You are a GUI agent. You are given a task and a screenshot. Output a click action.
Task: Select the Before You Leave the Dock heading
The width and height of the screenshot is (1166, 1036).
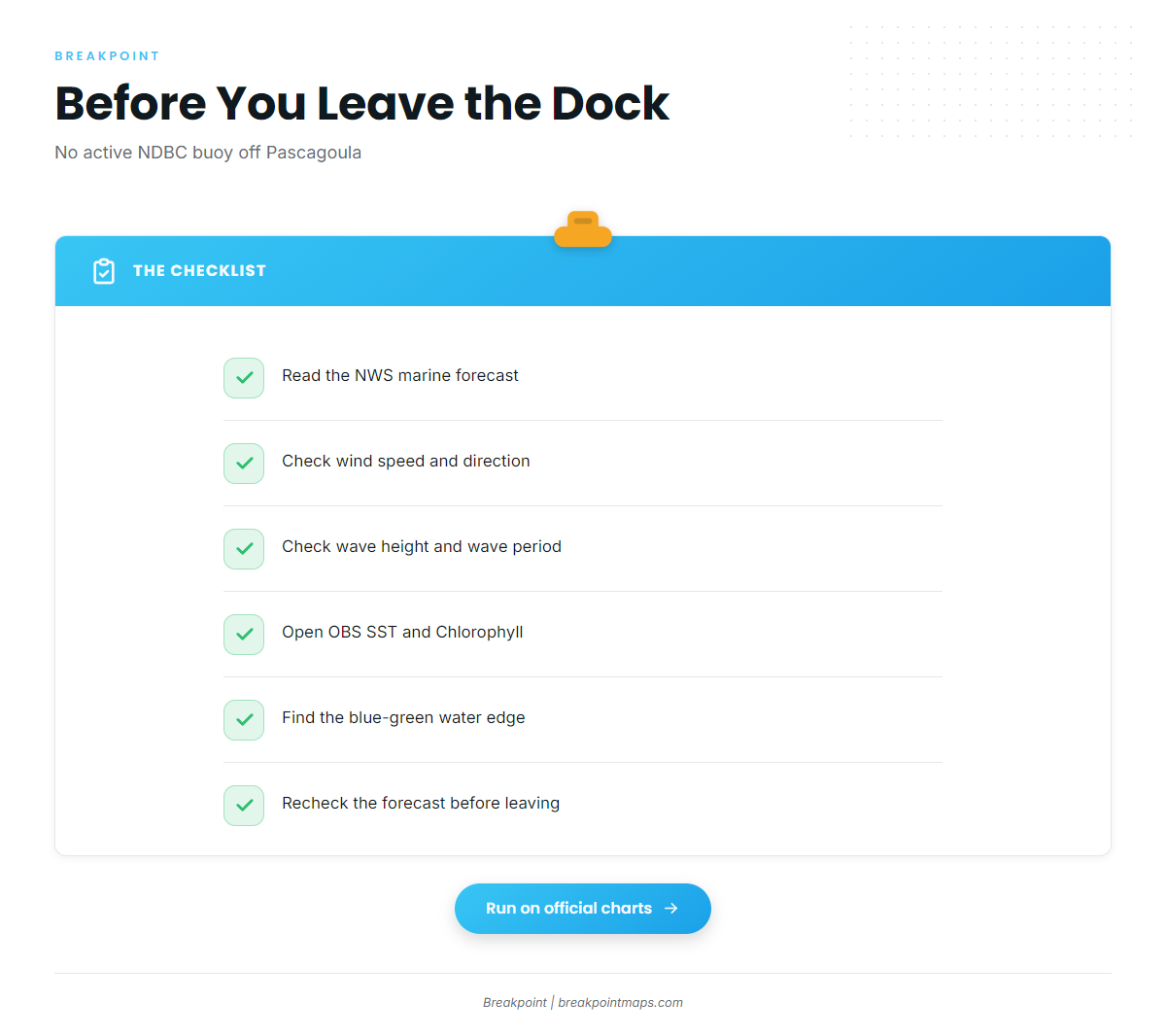click(361, 103)
